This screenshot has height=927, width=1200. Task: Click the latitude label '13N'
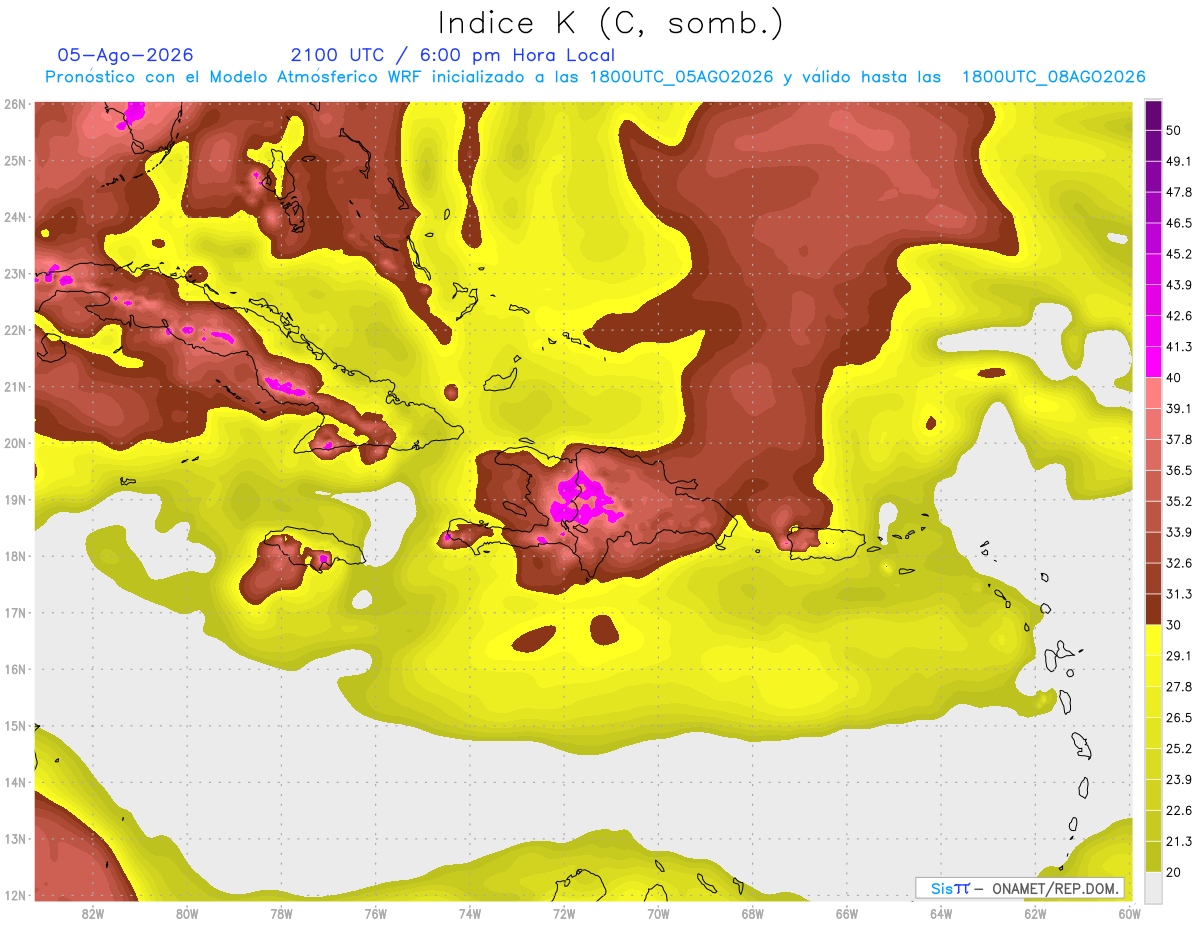(x=15, y=839)
